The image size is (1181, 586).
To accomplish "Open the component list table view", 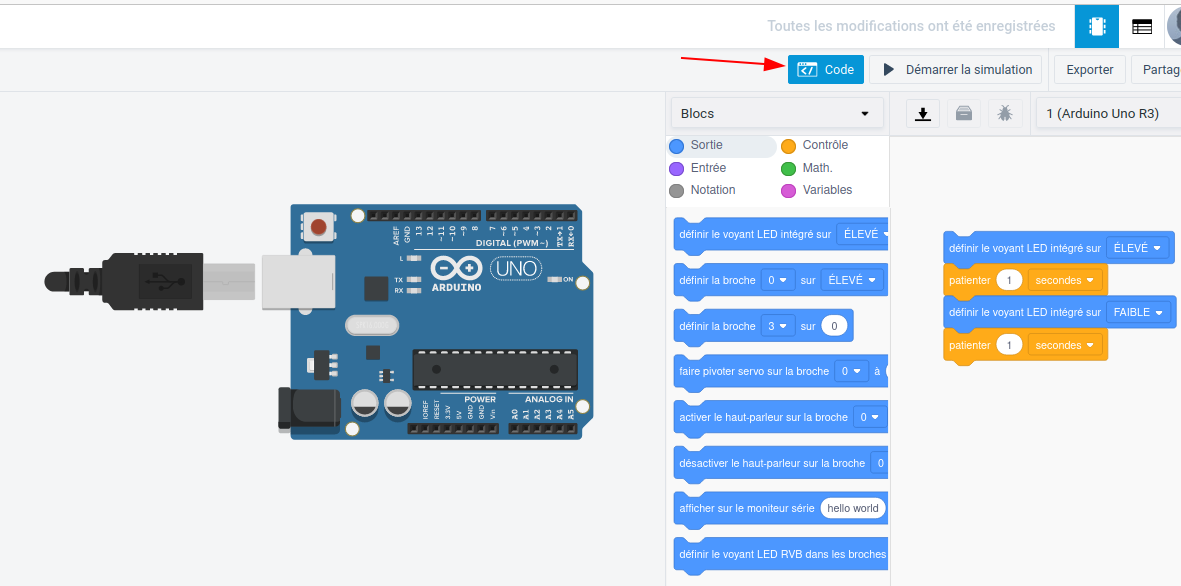I will [x=1141, y=27].
